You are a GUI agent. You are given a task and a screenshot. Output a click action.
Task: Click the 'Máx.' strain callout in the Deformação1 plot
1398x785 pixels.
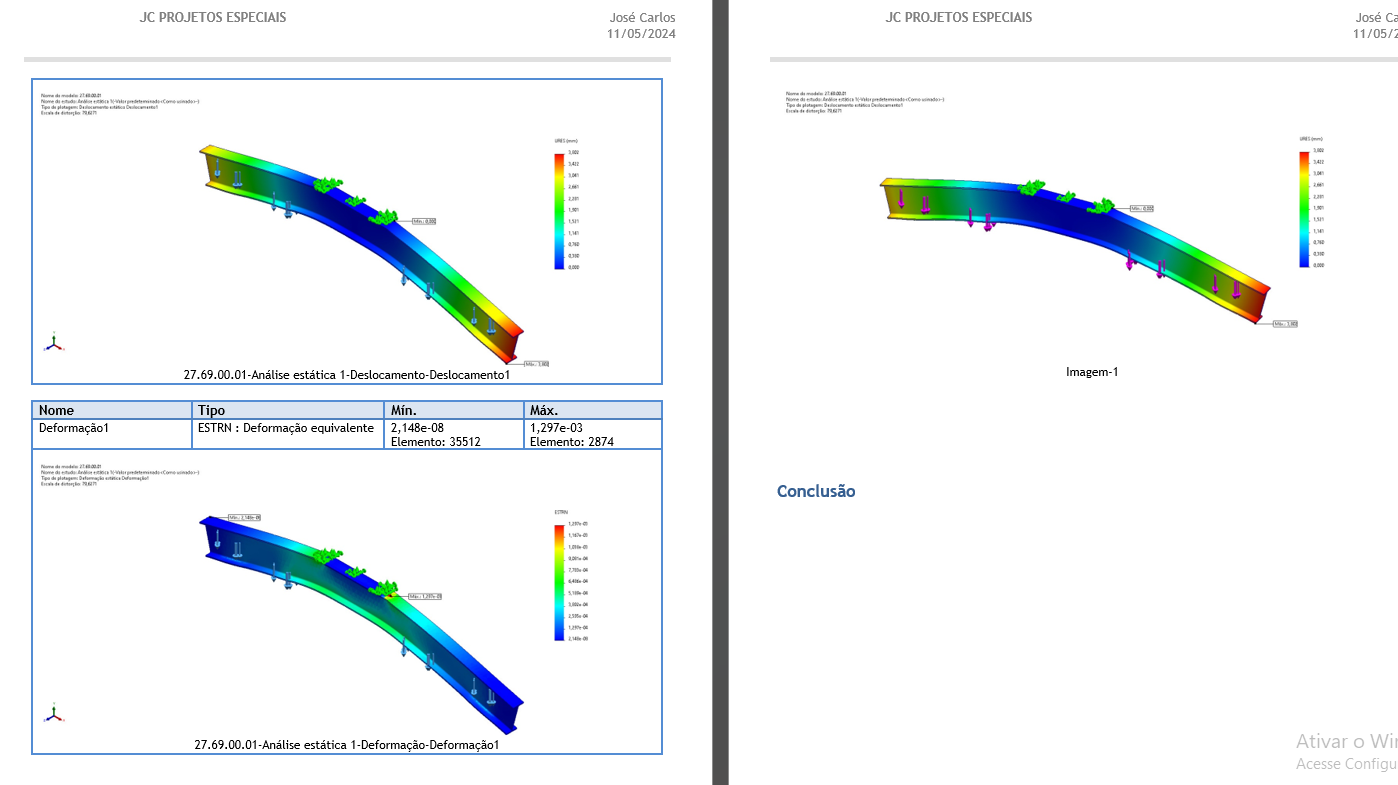425,596
